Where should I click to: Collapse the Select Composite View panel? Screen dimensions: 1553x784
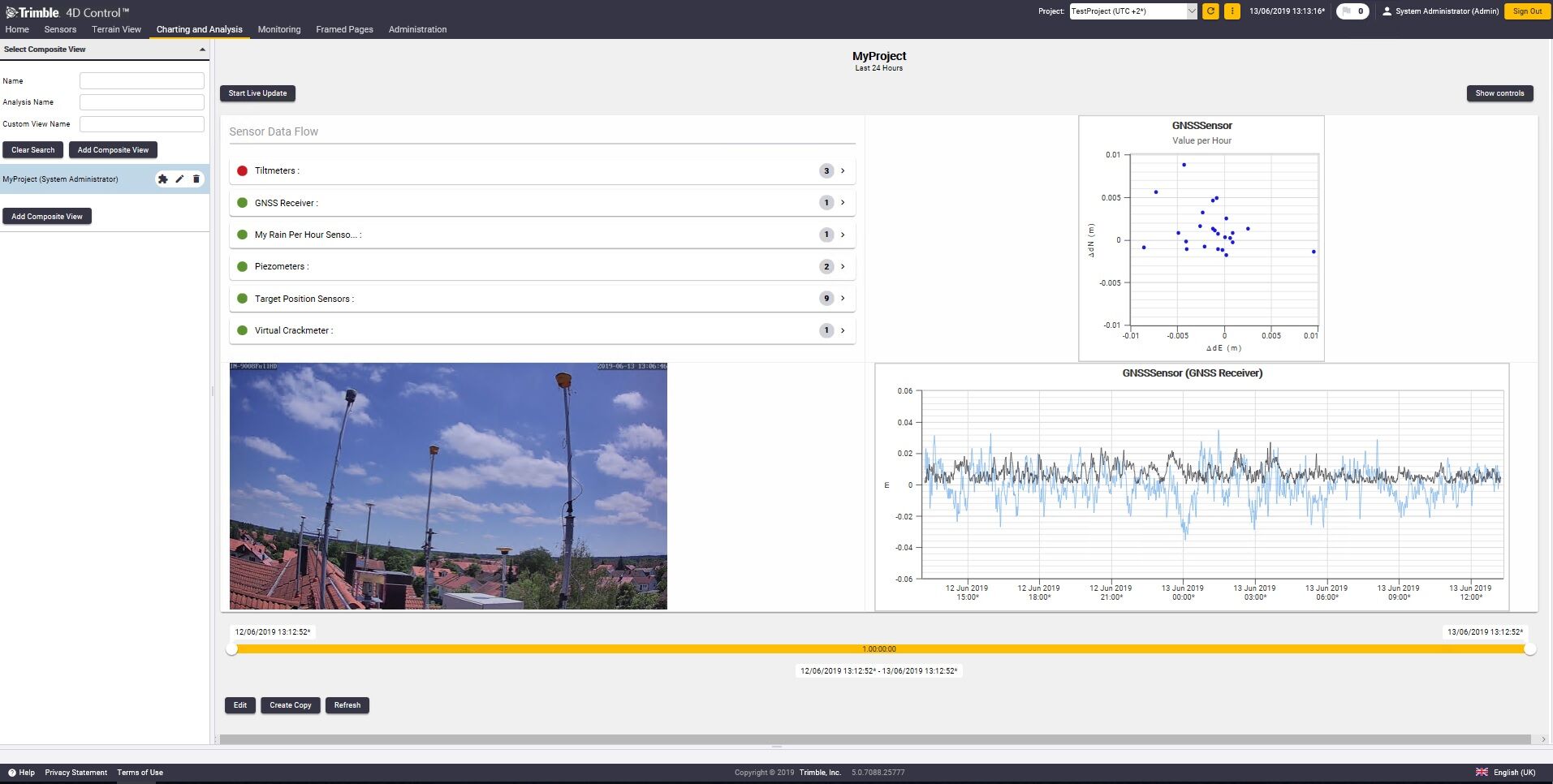[x=202, y=49]
